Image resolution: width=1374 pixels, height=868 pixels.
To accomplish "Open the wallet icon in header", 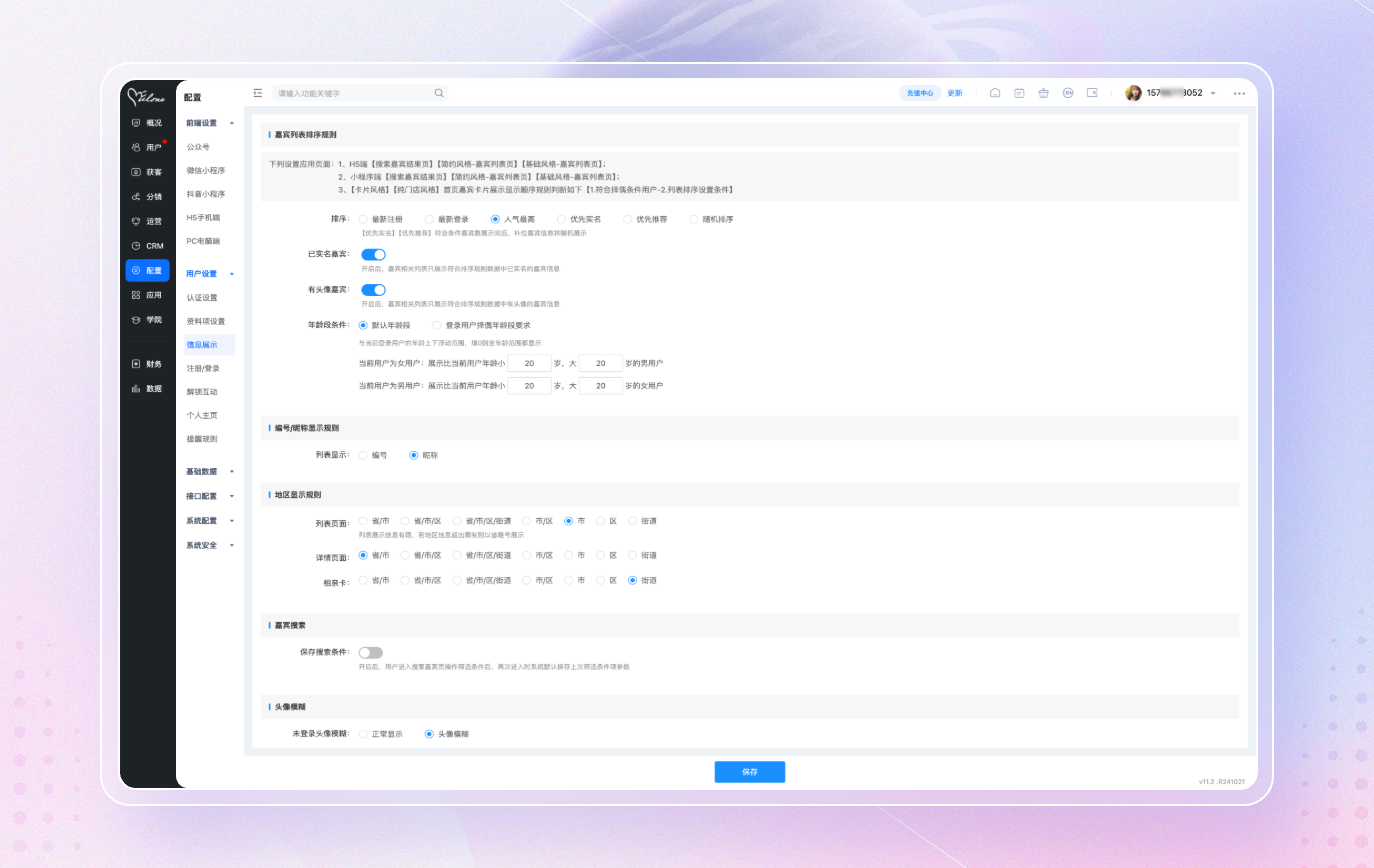I will pyautogui.click(x=1092, y=93).
